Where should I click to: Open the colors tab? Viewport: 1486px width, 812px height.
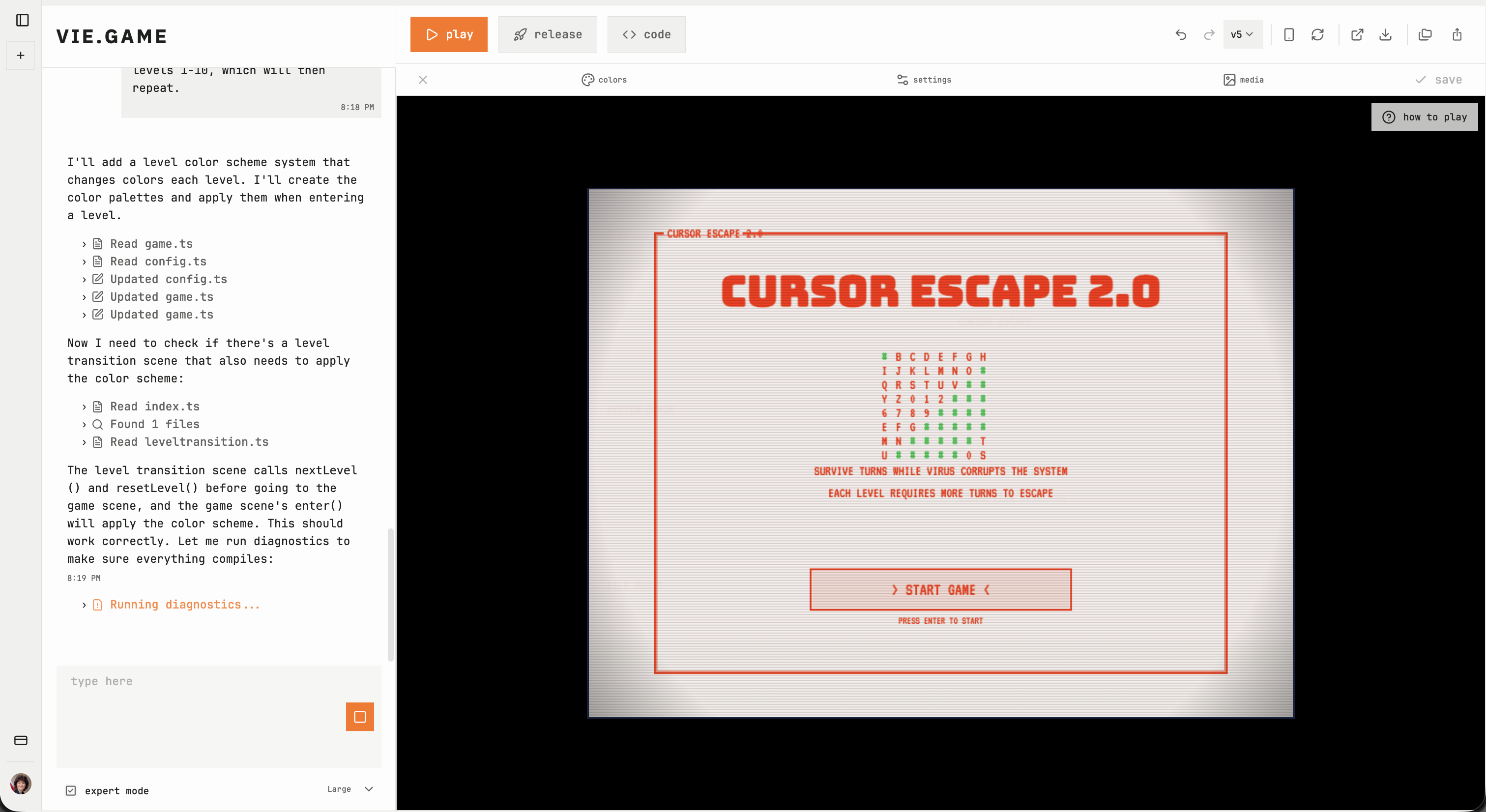coord(604,80)
